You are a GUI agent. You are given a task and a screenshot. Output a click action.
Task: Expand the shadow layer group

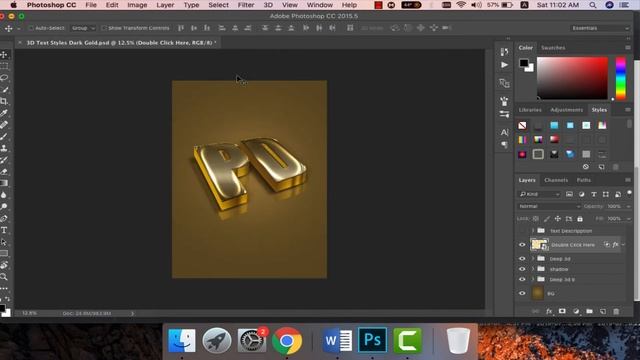coord(533,269)
